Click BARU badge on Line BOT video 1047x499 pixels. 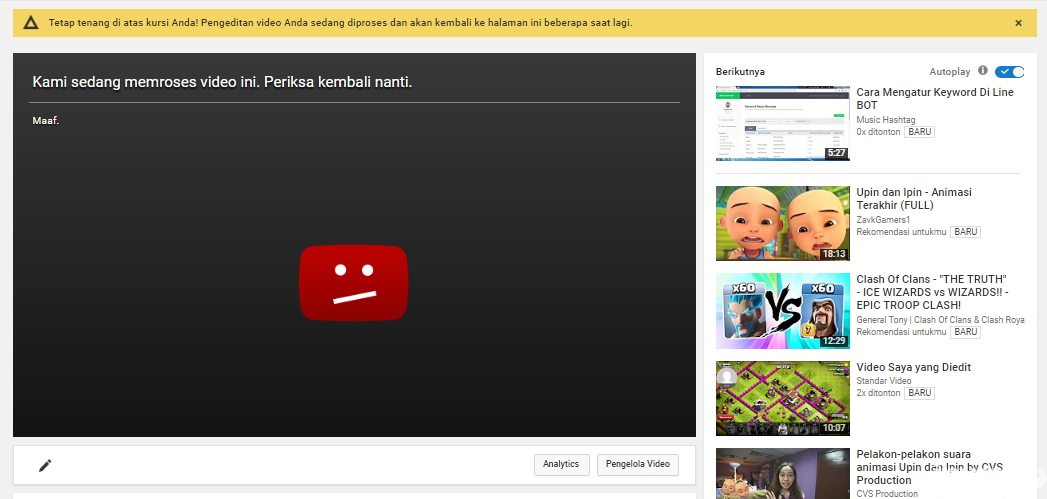click(x=919, y=132)
